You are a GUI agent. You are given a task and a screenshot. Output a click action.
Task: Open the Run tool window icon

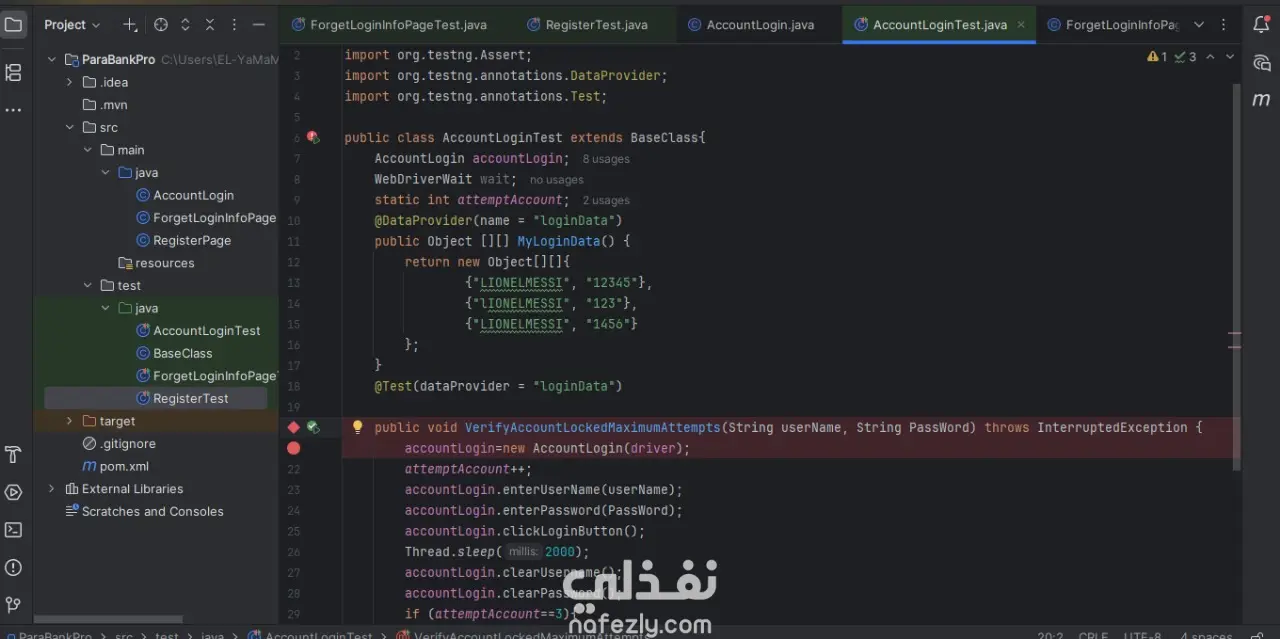point(13,492)
